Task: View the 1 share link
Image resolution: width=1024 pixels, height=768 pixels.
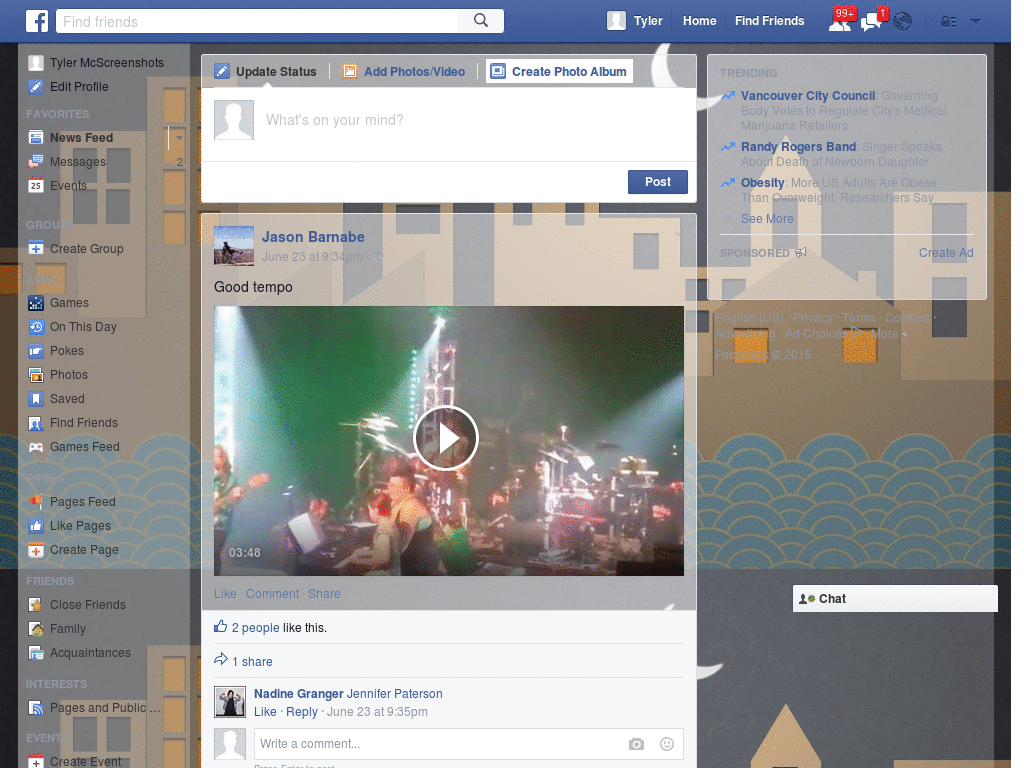Action: click(x=252, y=662)
